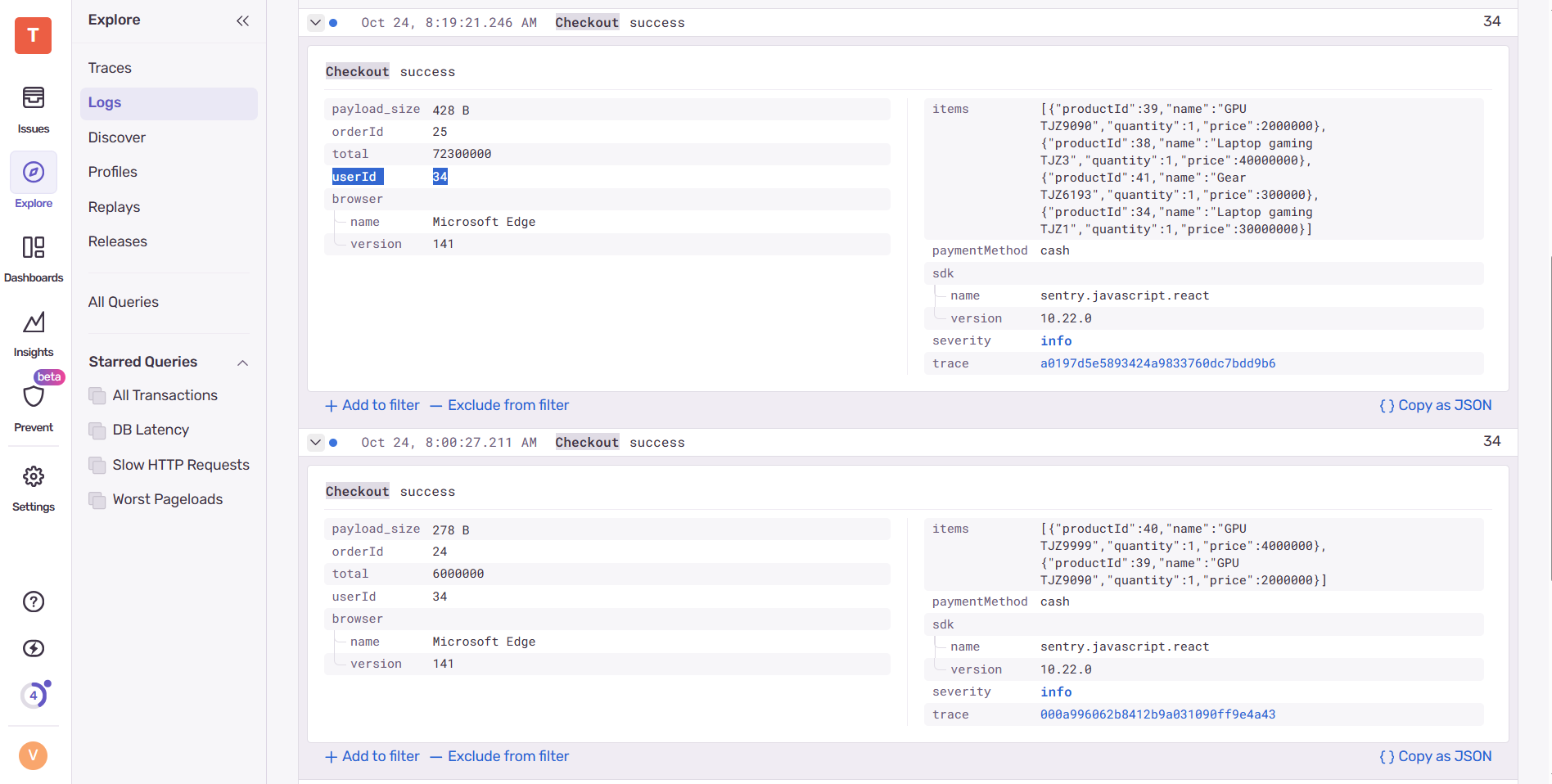This screenshot has width=1552, height=784.
Task: Click the onboarding progress ring showing 4
Action: [34, 696]
